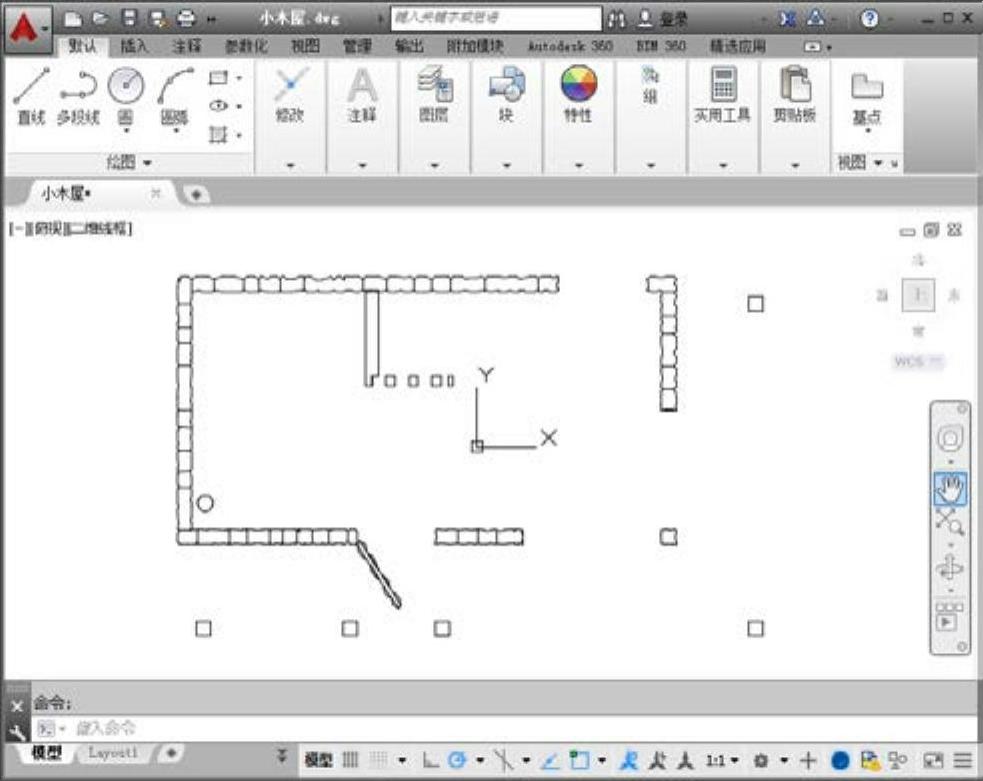Switch to the Insert (插入) ribbon tab
983x781 pixels.
[134, 46]
